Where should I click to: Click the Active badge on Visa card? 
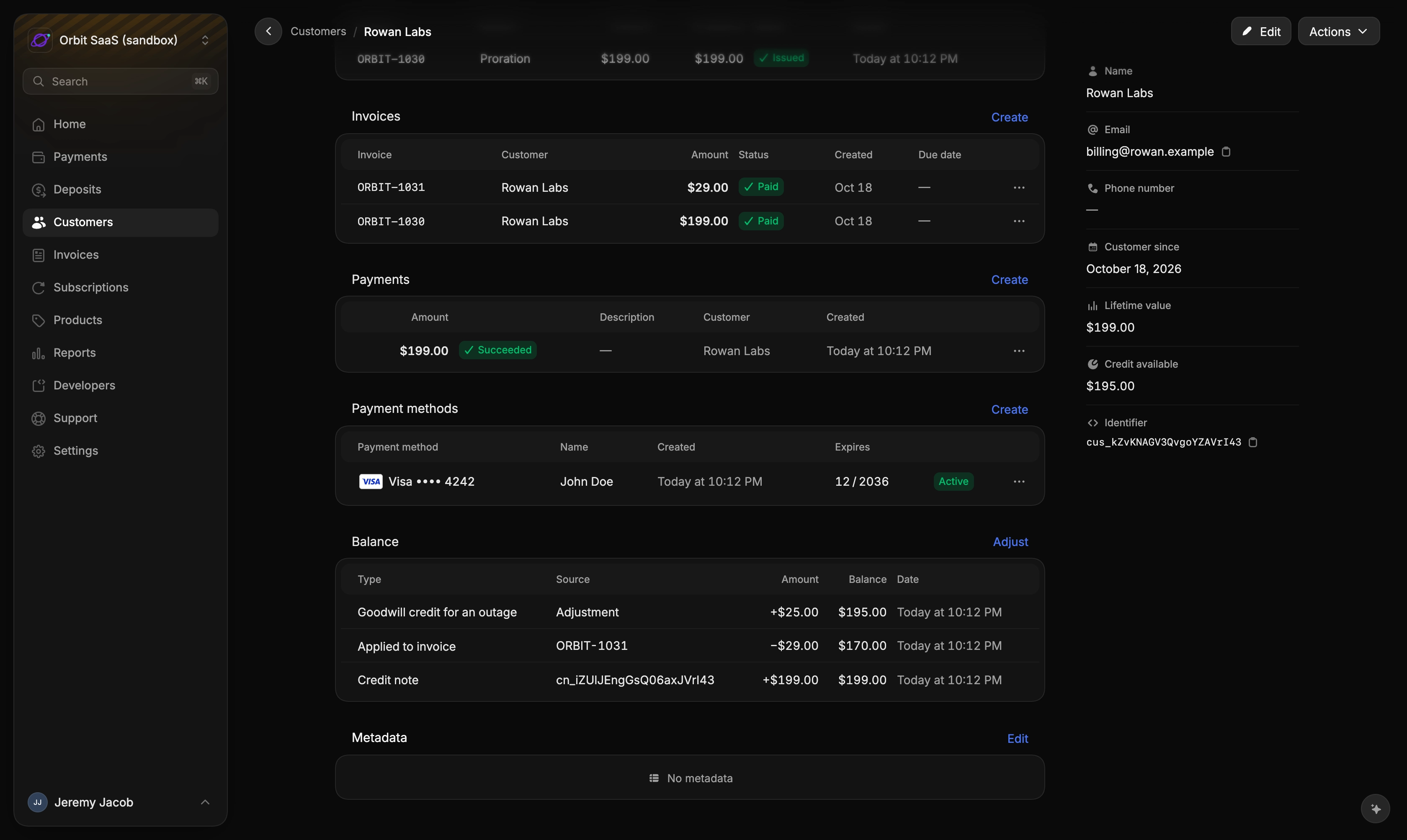point(953,482)
